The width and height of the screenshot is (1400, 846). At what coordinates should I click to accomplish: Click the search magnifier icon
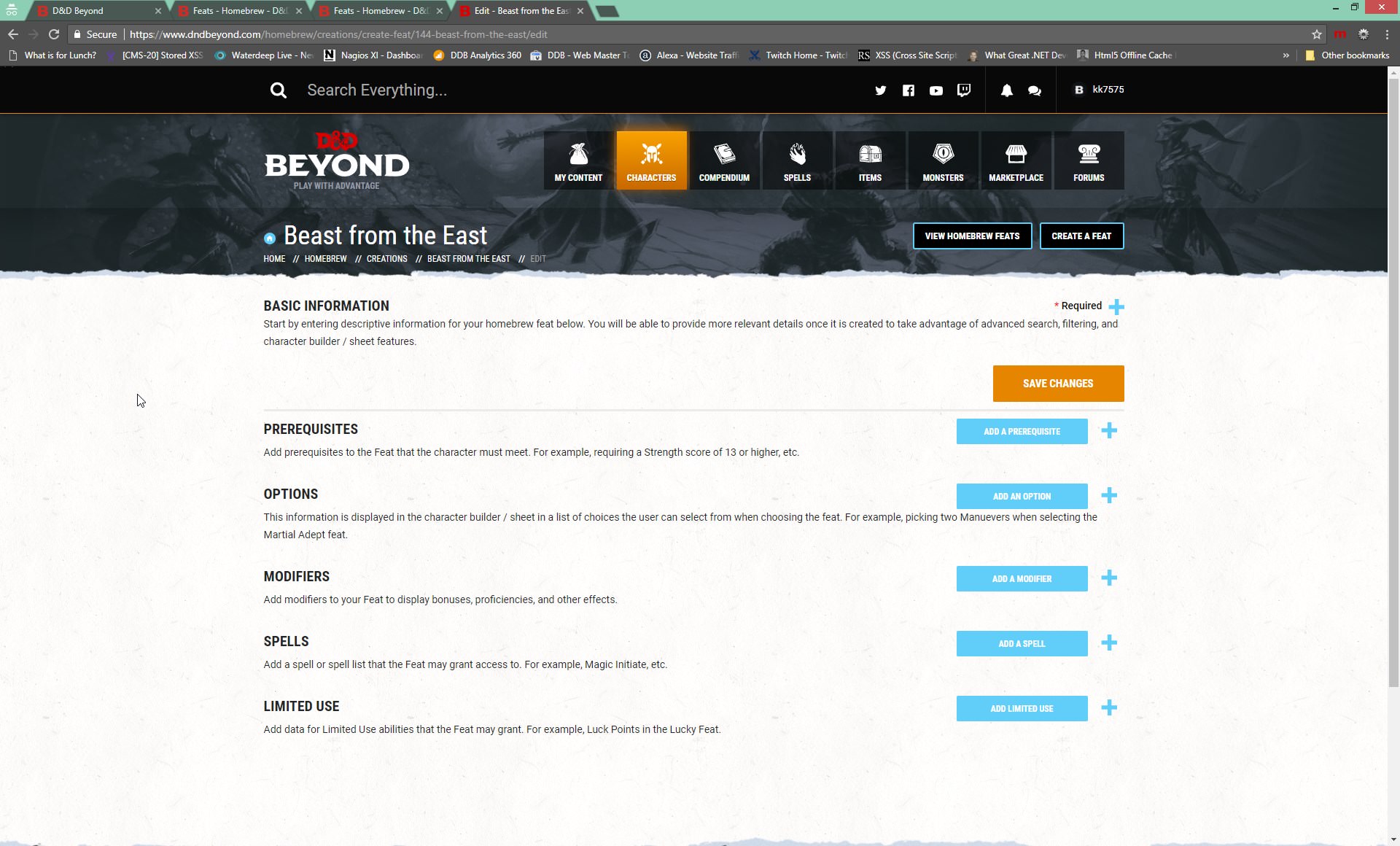click(x=278, y=90)
